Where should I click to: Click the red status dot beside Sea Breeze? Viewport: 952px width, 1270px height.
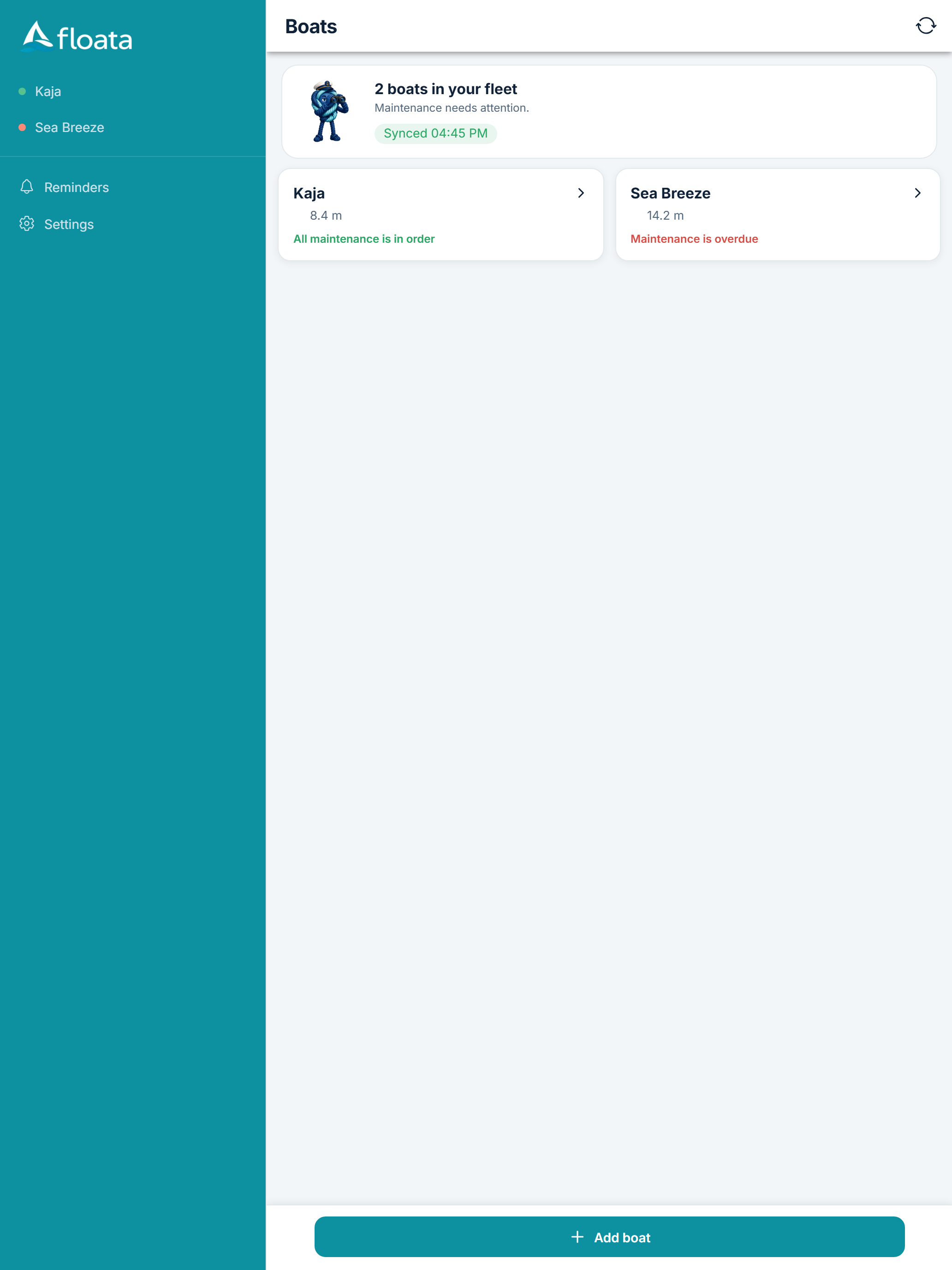coord(23,127)
